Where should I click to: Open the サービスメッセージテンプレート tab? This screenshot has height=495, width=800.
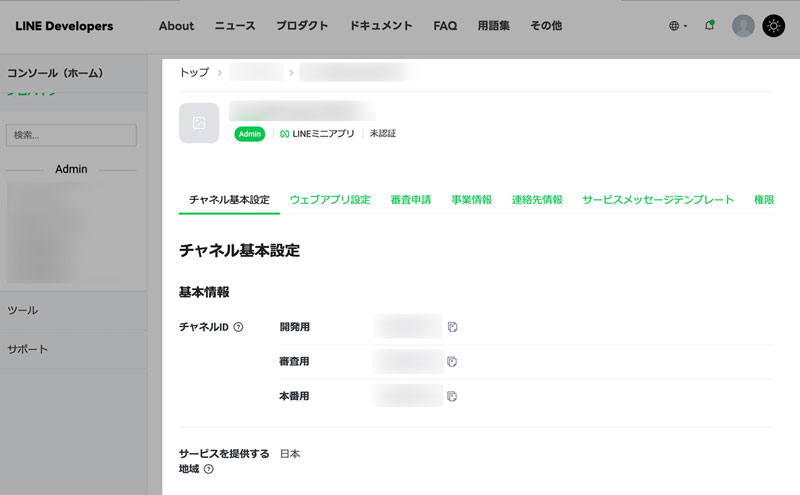[658, 200]
